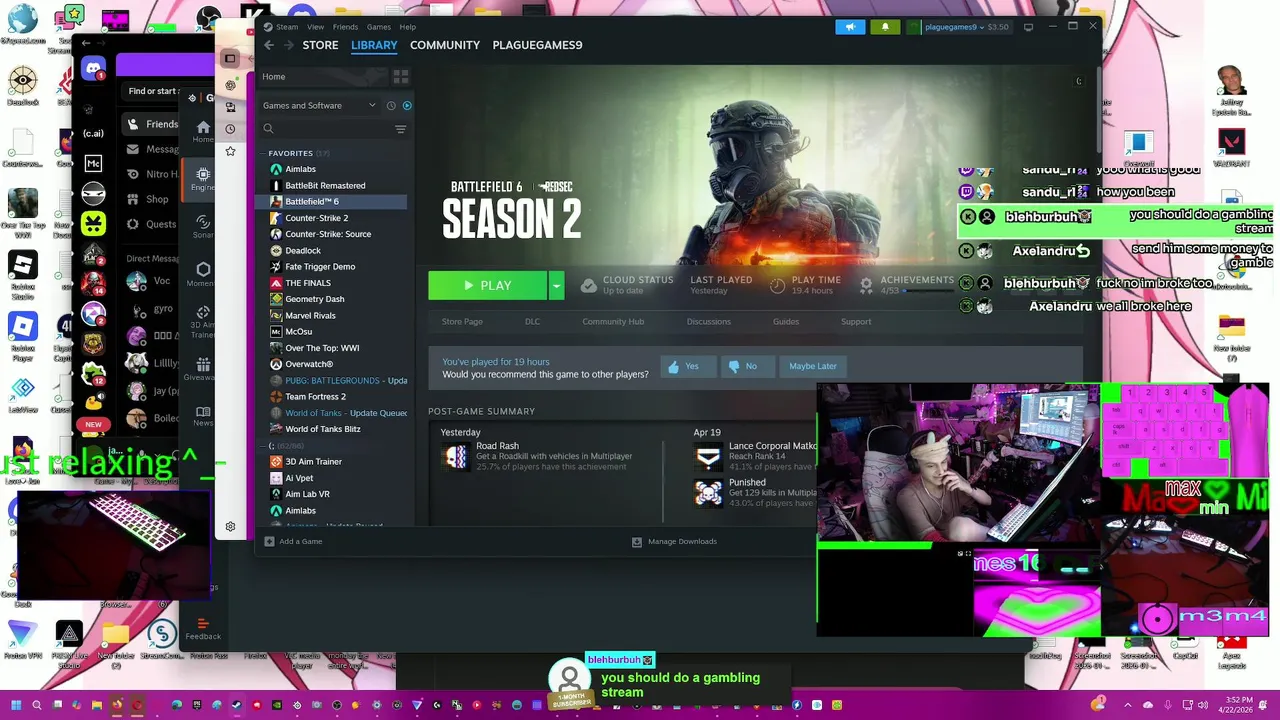The height and width of the screenshot is (720, 1280).
Task: Open the Community Hub link
Action: point(613,322)
